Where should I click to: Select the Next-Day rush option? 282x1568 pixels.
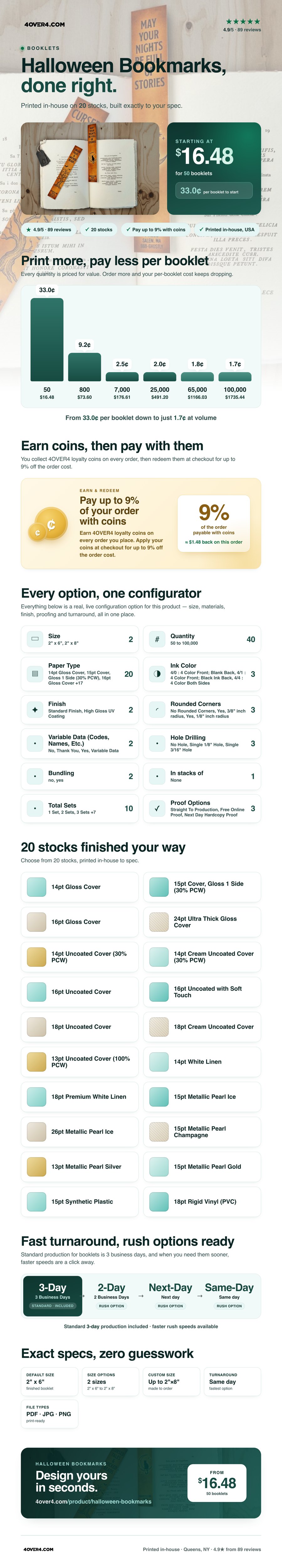coord(170,1295)
